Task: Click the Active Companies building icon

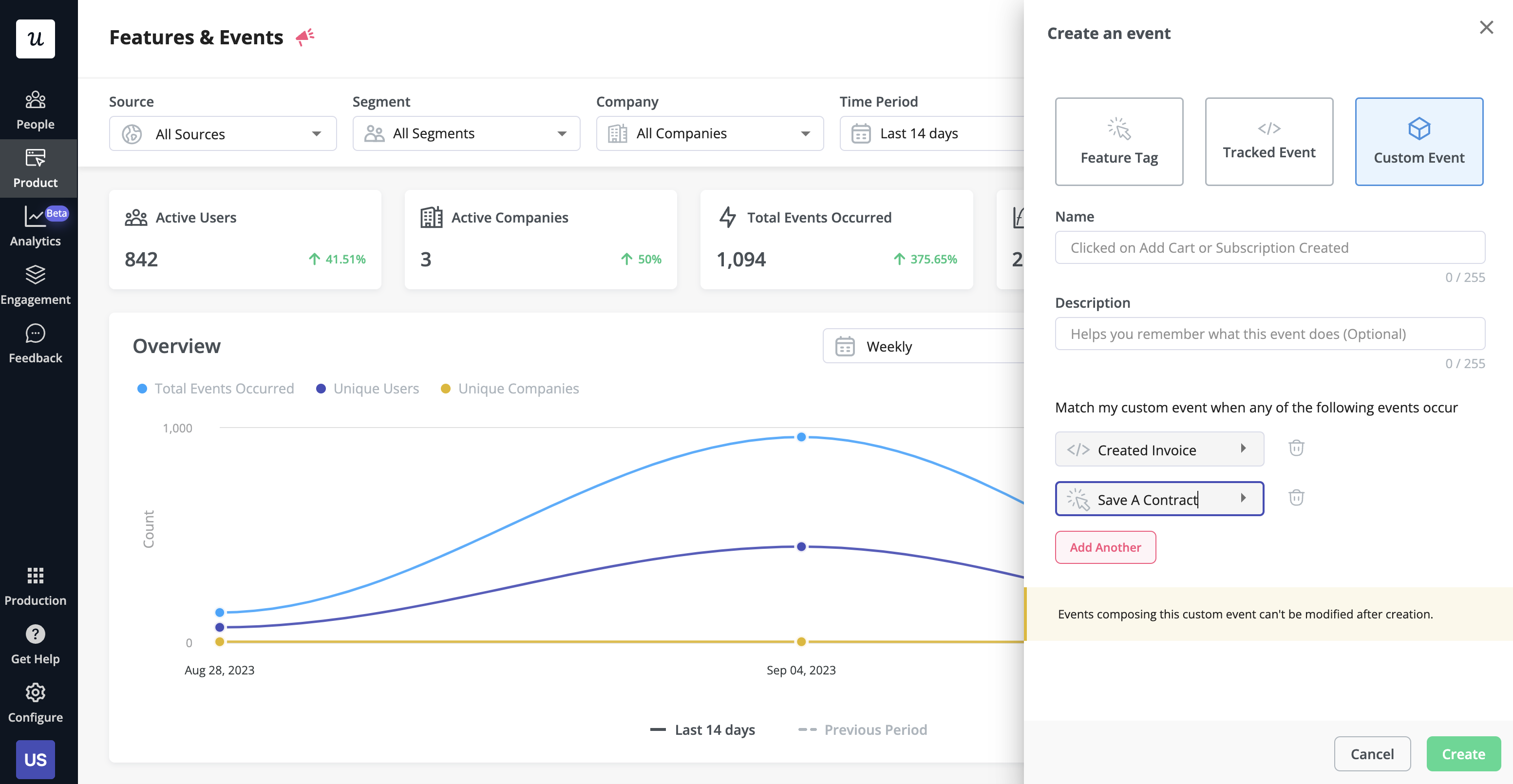Action: (431, 217)
